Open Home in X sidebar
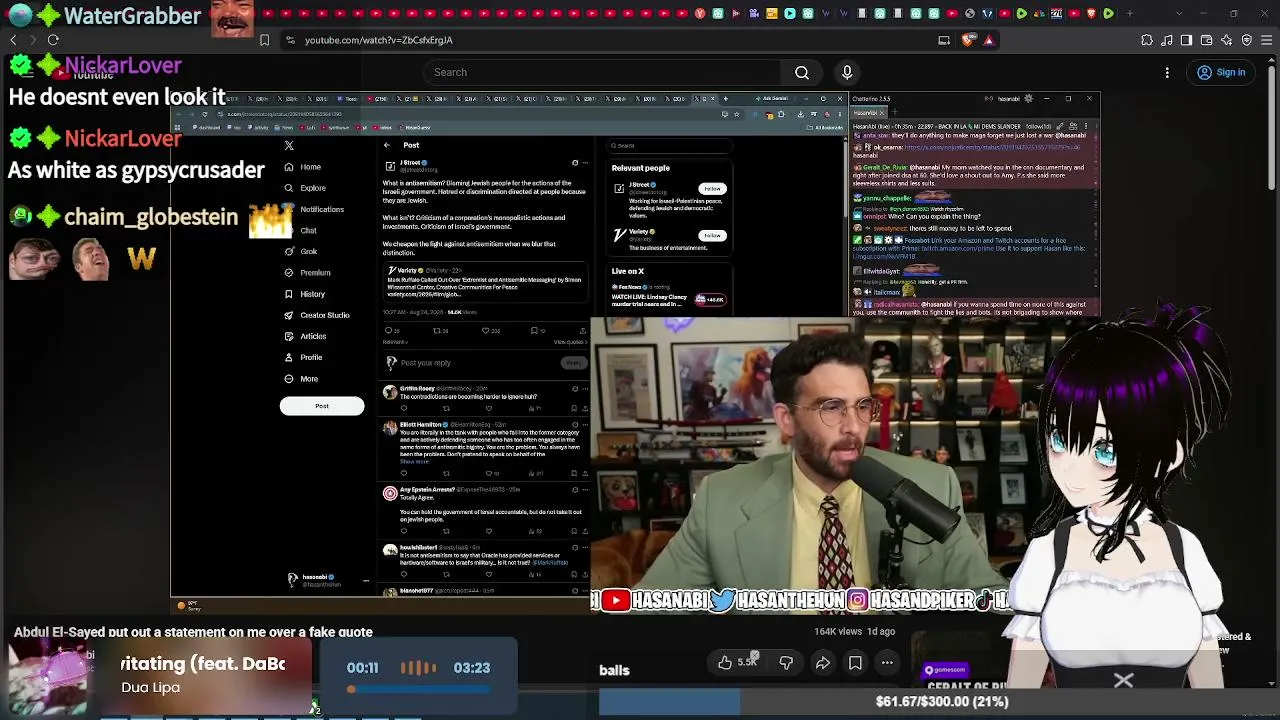This screenshot has width=1280, height=720. pos(302,167)
